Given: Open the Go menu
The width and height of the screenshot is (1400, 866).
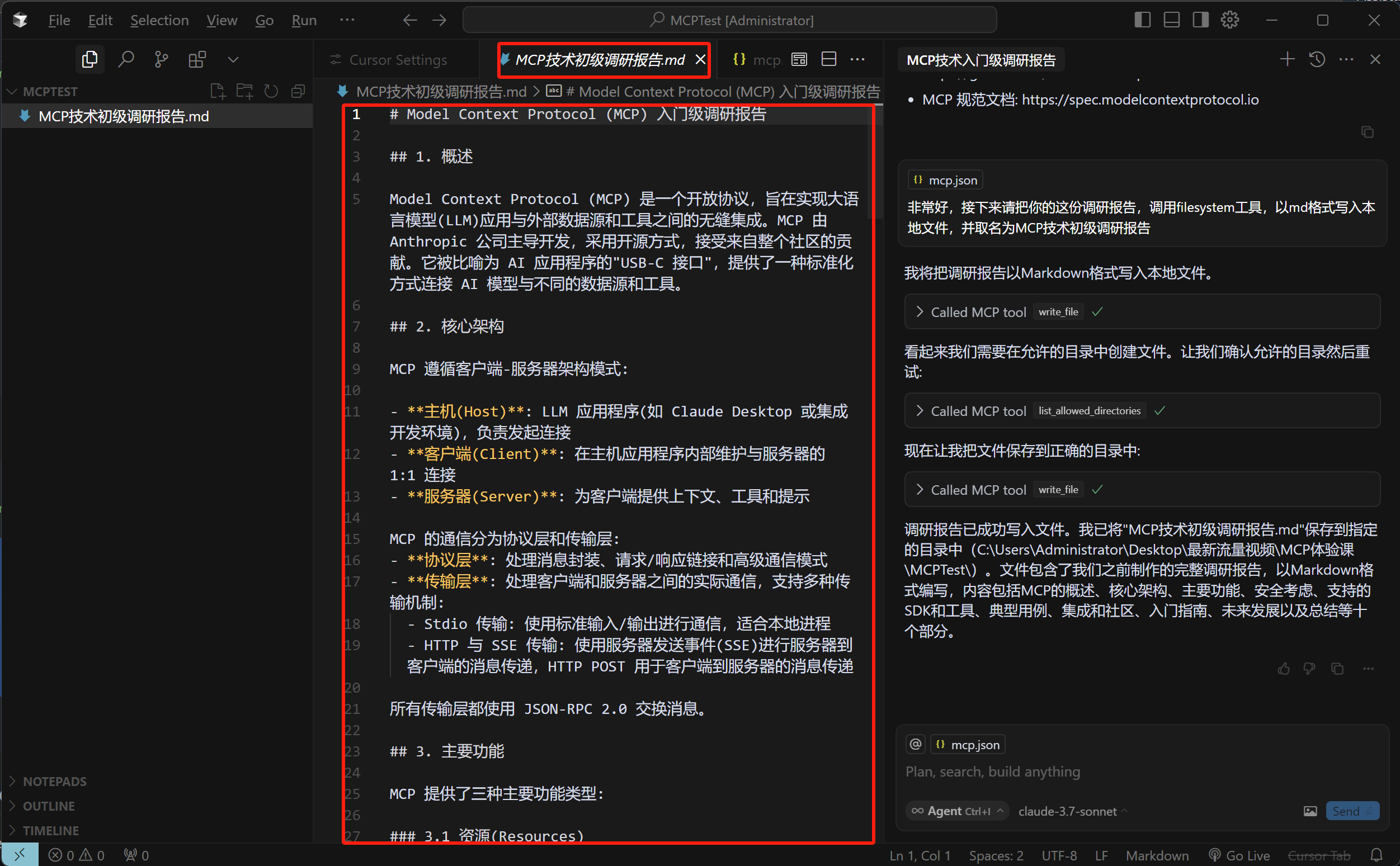Looking at the screenshot, I should click(264, 20).
